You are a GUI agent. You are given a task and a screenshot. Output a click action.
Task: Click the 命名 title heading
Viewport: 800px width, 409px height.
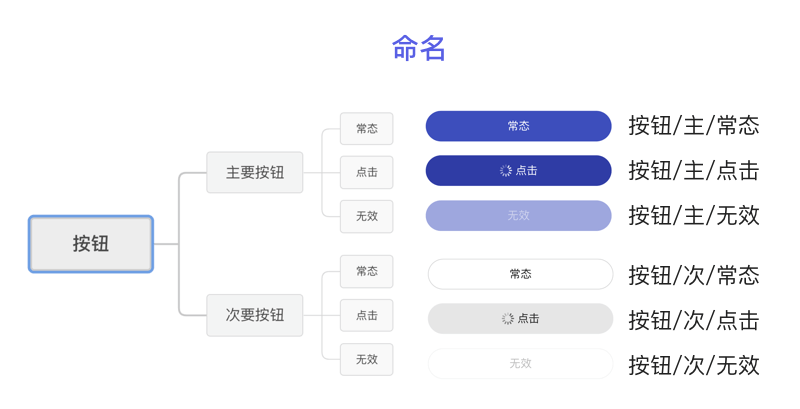coord(419,48)
